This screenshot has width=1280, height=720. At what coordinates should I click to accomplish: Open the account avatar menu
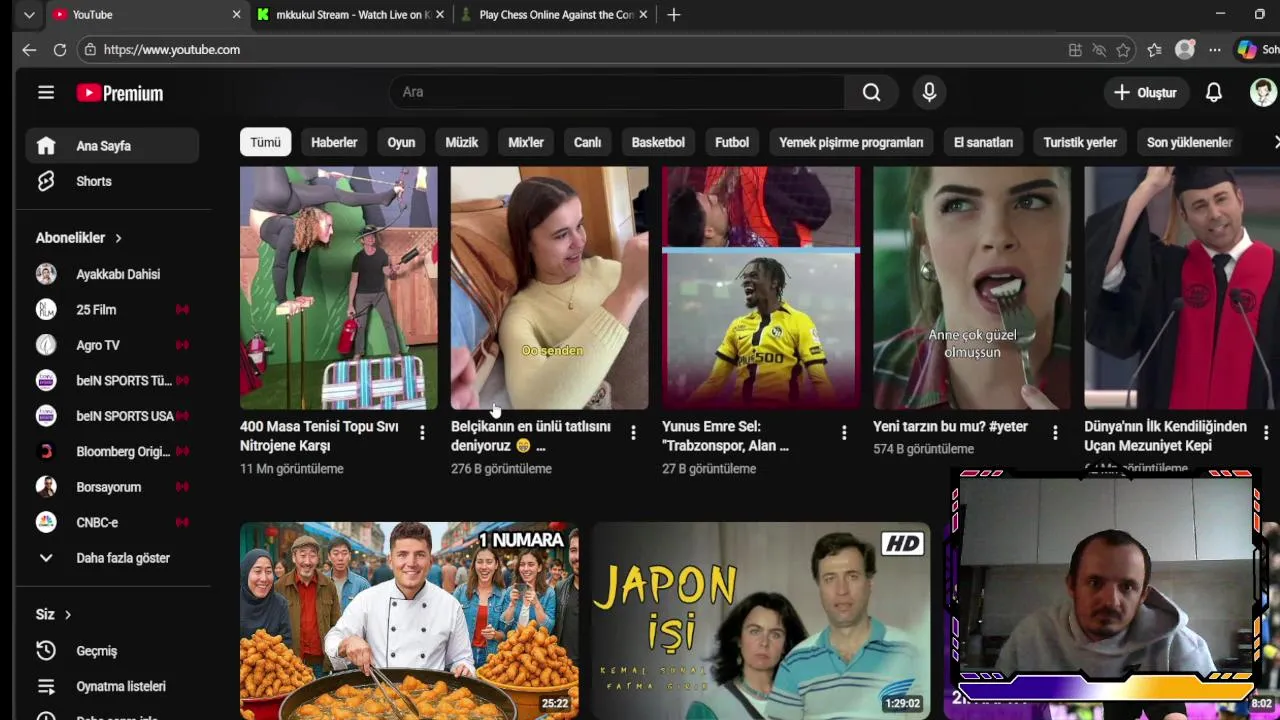[1263, 92]
